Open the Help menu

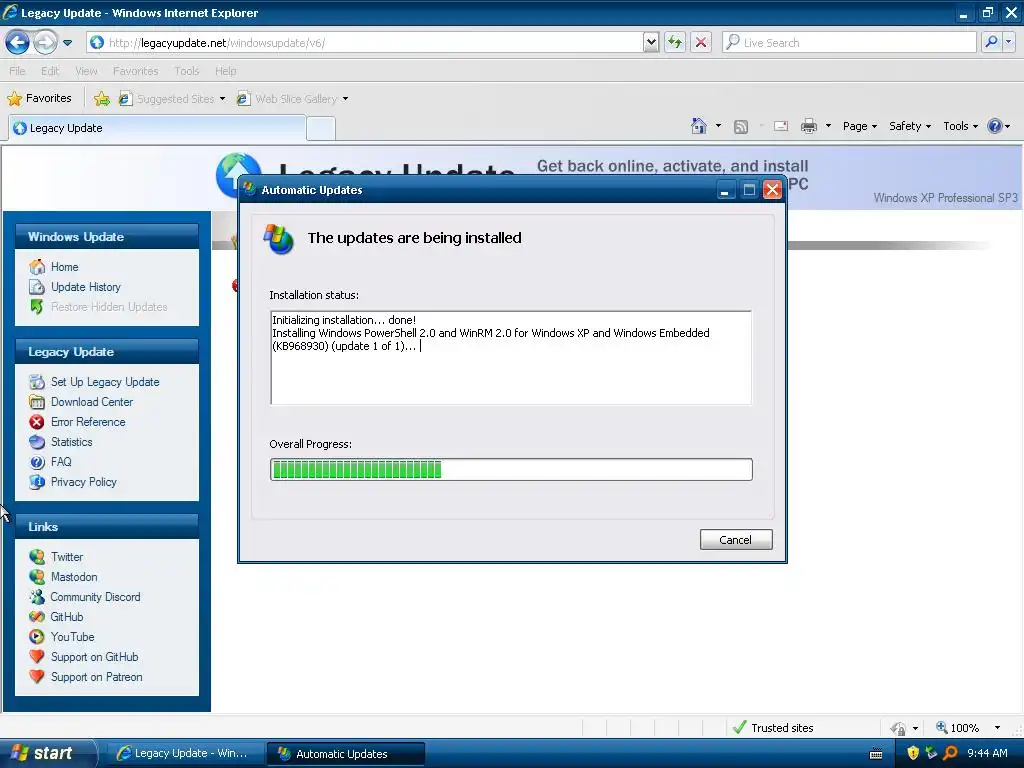225,71
